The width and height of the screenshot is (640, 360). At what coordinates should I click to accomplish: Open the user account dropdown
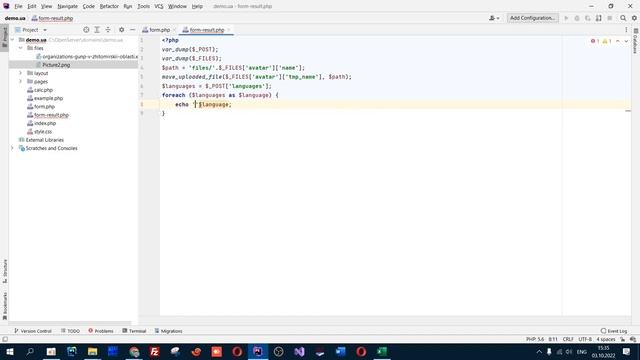(x=494, y=18)
